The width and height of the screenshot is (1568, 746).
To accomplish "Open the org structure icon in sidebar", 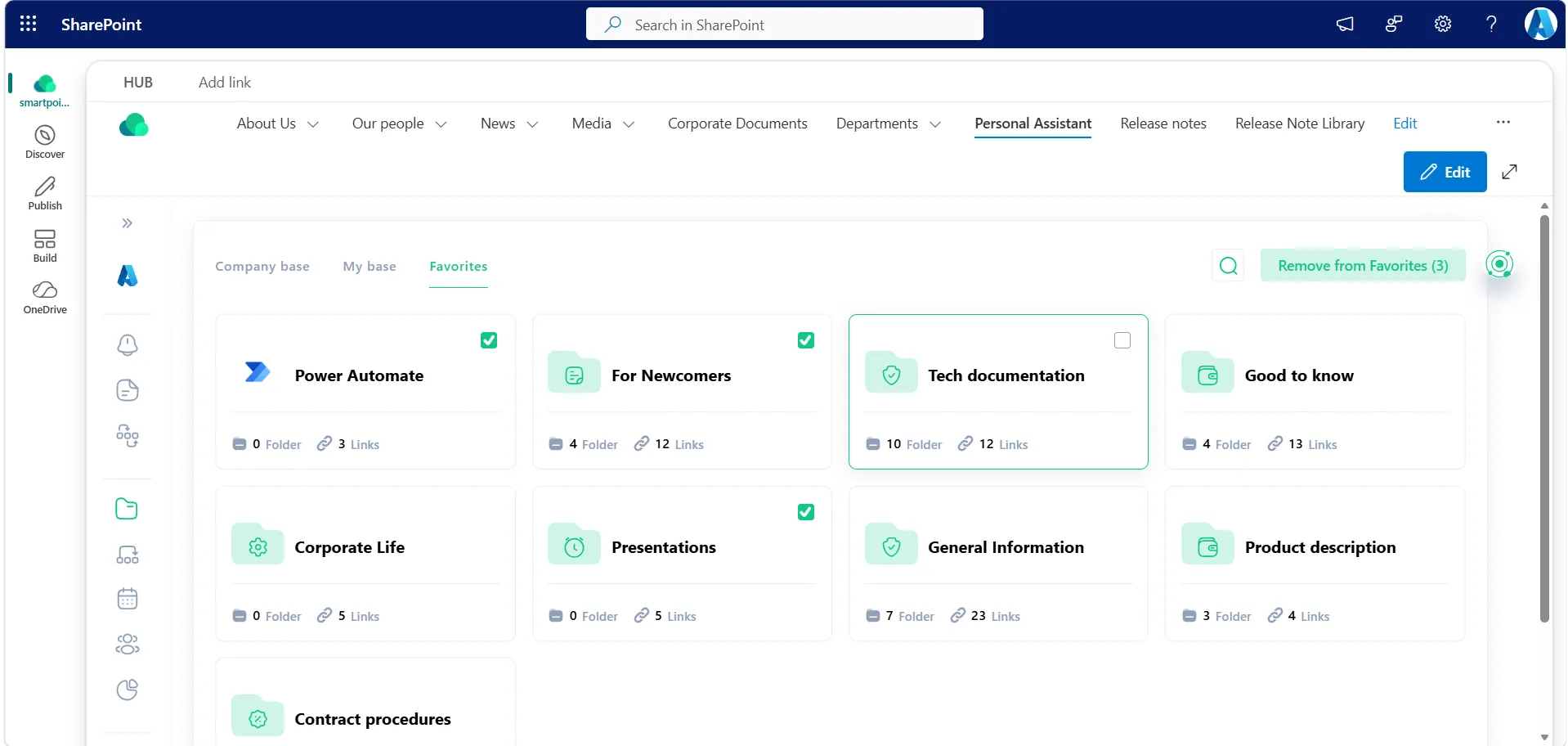I will (x=128, y=435).
